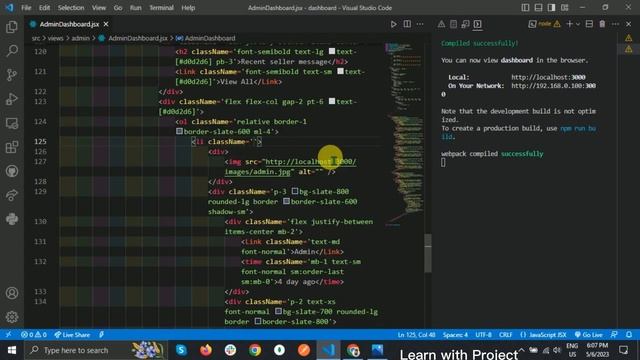The height and width of the screenshot is (360, 640).
Task: Click AdminDashboard.jsx breadcrumb segment
Action: click(x=138, y=38)
